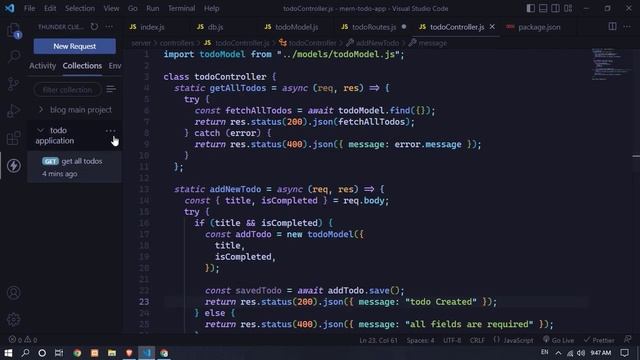Screen dimensions: 640x360
Task: Open the Accounts icon
Action: point(13,293)
